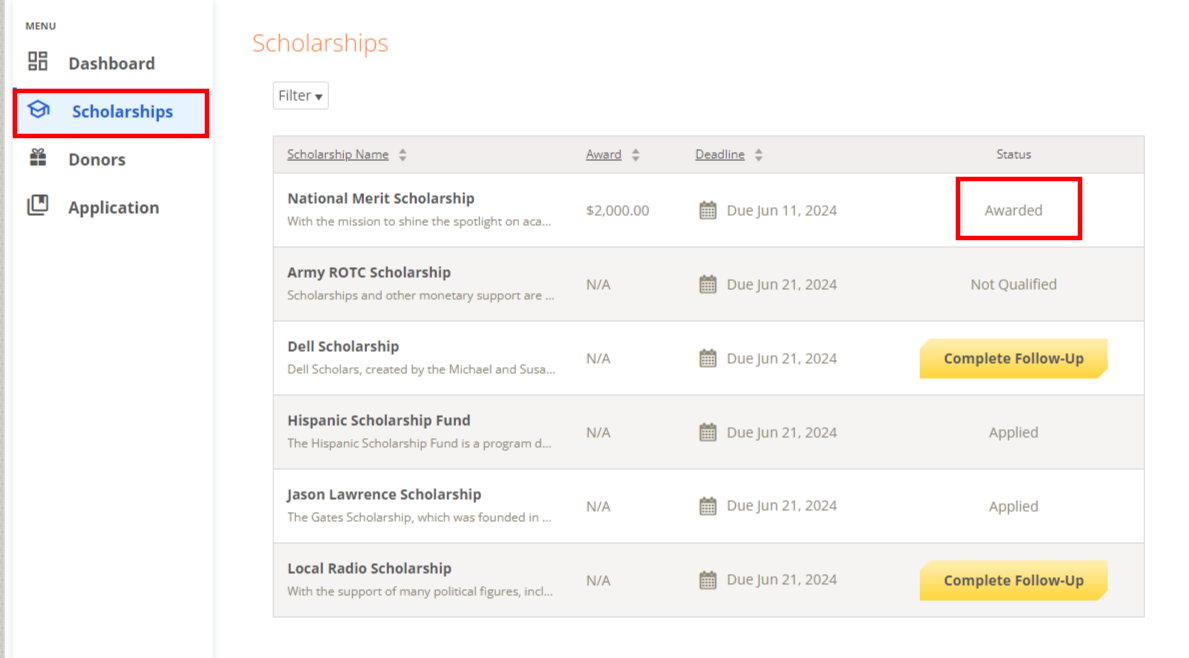Open Application from the sidebar menu
Viewport: 1189px width, 658px height.
(x=113, y=206)
